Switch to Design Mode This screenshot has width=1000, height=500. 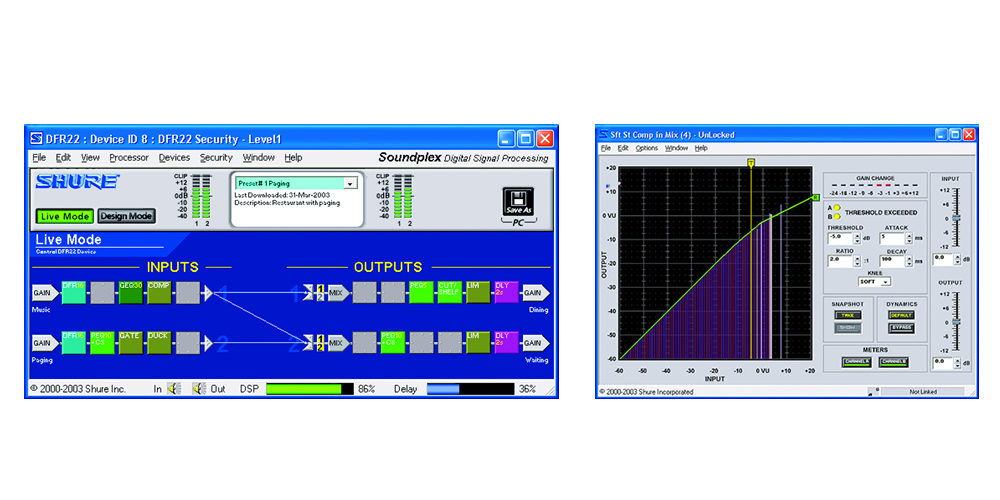click(127, 216)
